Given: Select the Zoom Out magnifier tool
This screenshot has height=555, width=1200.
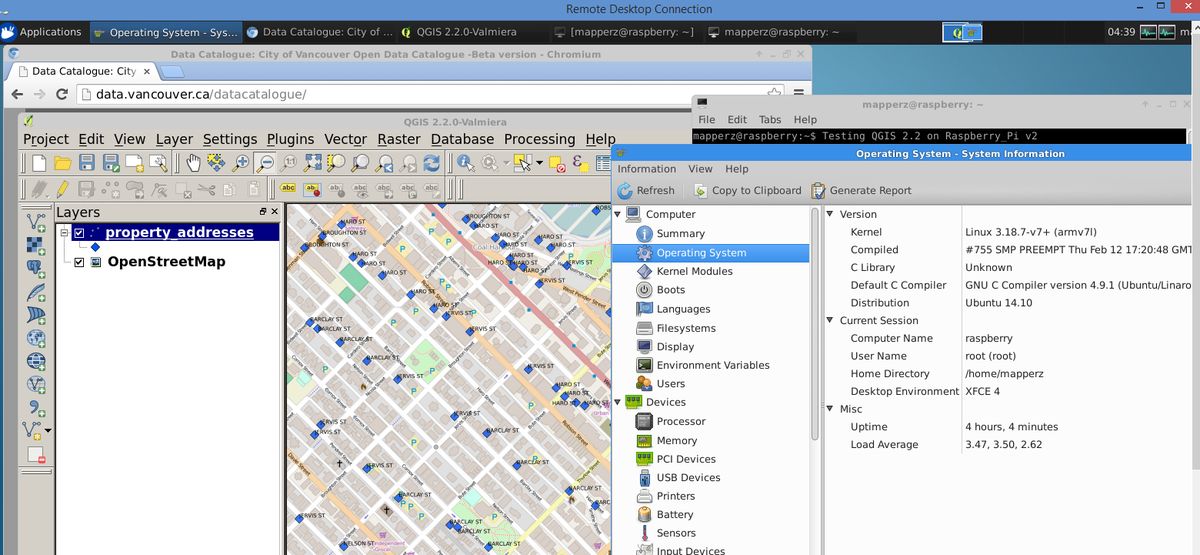Looking at the screenshot, I should click(x=265, y=162).
